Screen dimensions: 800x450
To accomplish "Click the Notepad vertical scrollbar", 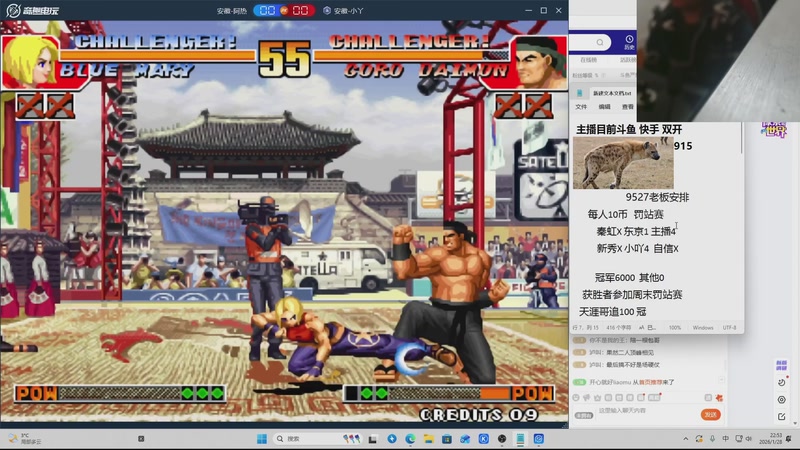I will [741, 138].
